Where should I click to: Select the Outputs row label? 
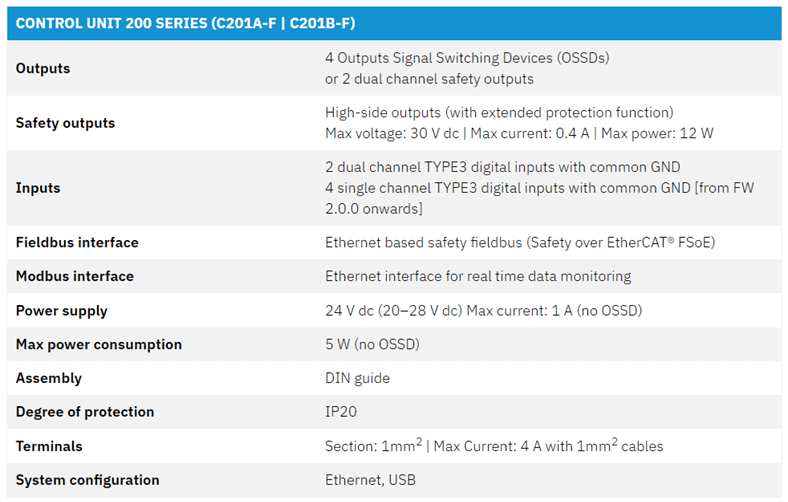click(x=43, y=68)
